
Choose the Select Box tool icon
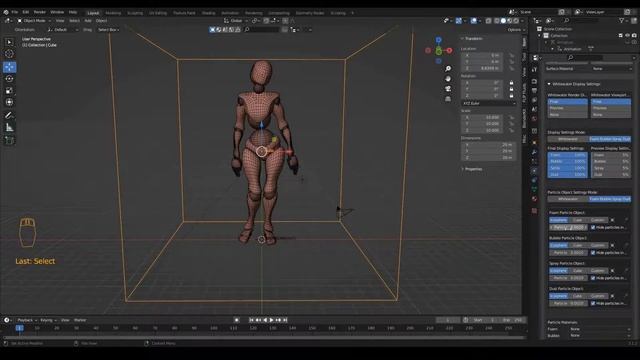[9, 42]
